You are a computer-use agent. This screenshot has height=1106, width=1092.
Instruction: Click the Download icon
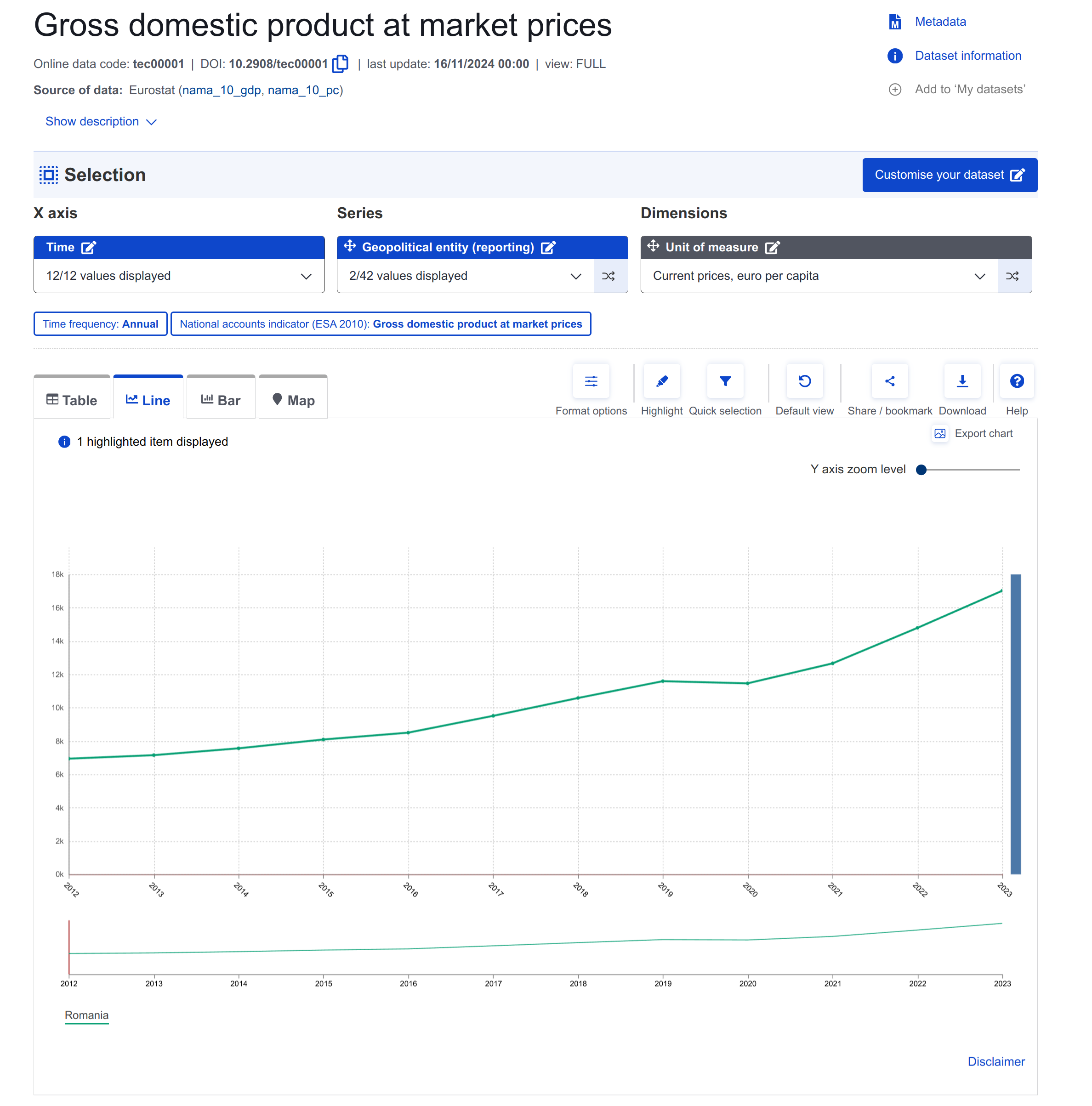tap(961, 381)
